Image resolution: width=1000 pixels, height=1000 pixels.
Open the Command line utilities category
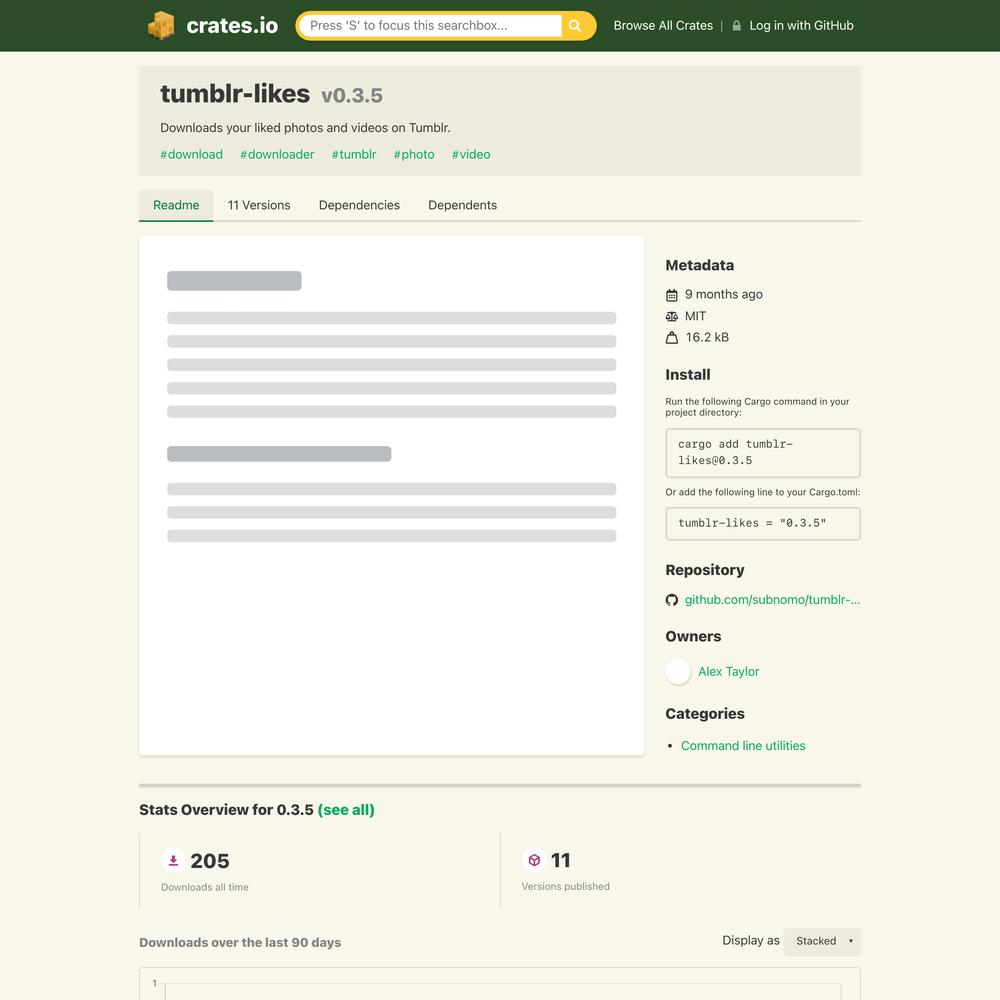click(x=743, y=746)
